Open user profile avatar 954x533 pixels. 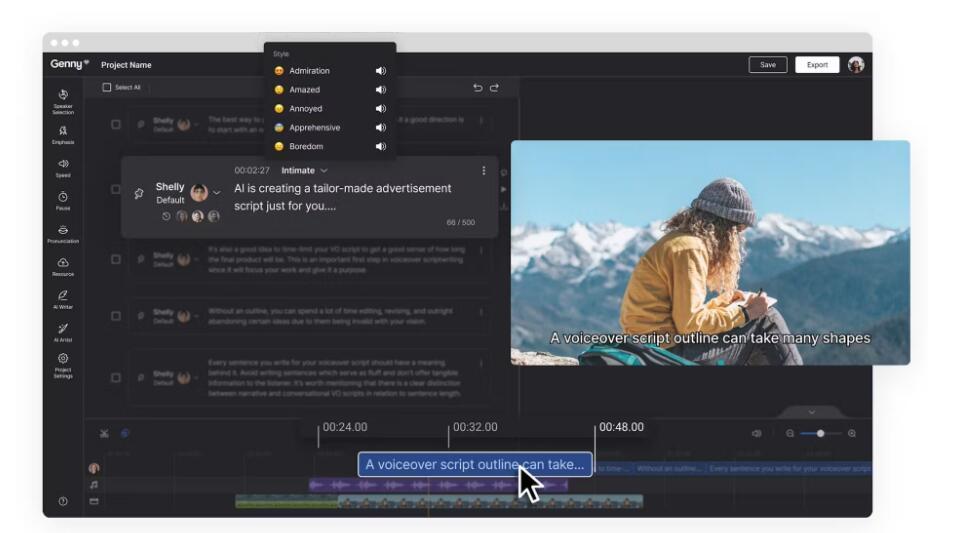coord(856,64)
